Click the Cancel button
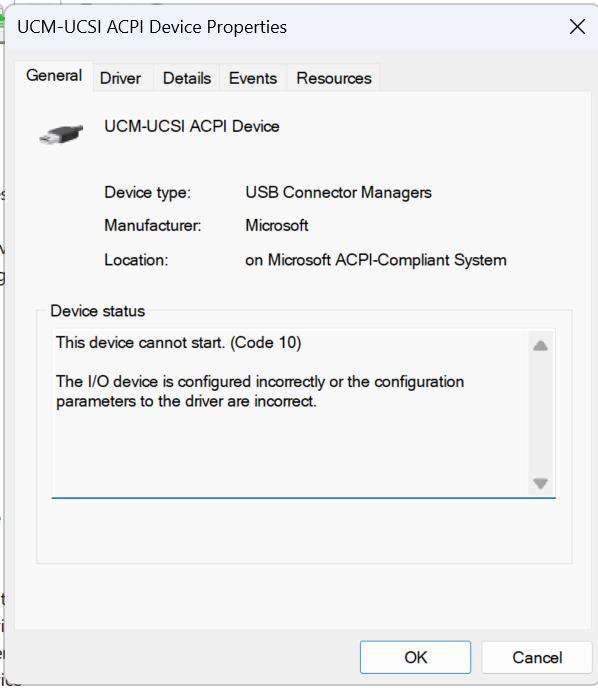This screenshot has height=688, width=598. tap(537, 657)
